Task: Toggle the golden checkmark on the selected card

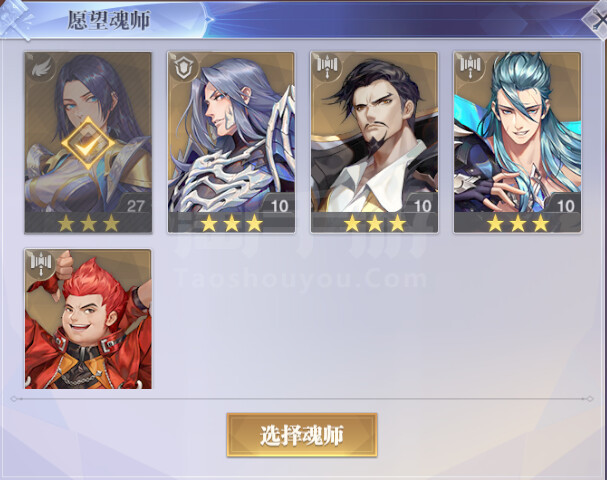Action: click(88, 143)
